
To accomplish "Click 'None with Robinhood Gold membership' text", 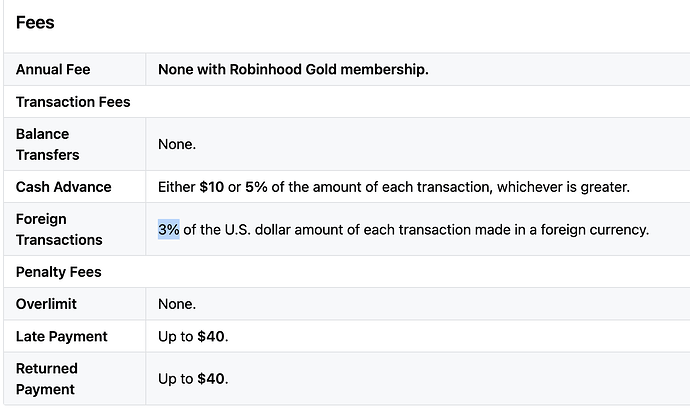I will coord(293,70).
